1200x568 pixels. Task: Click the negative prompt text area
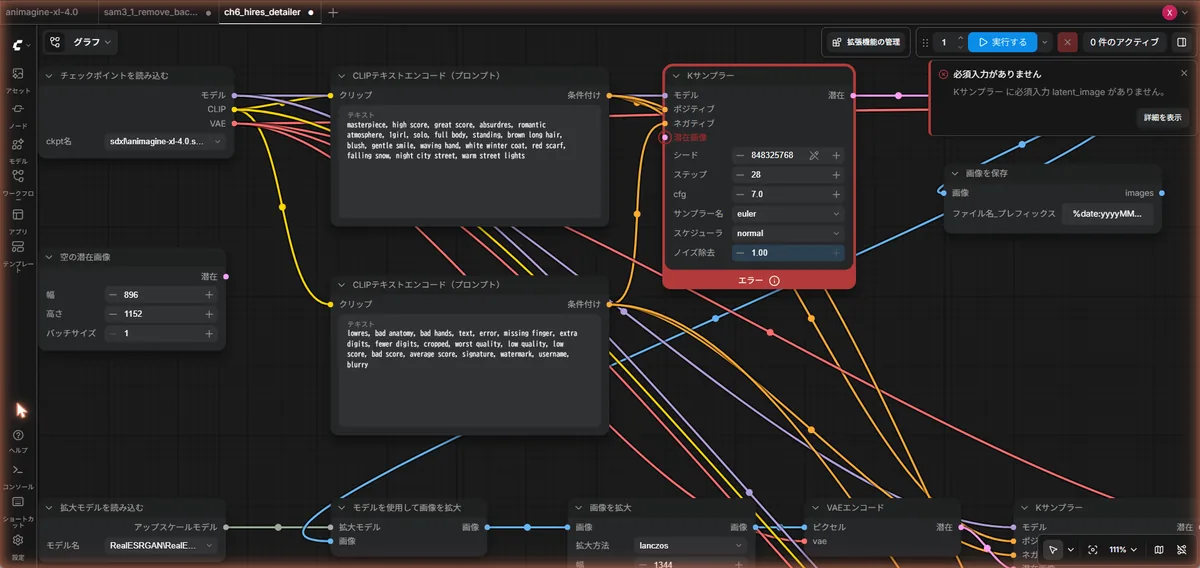(x=469, y=371)
